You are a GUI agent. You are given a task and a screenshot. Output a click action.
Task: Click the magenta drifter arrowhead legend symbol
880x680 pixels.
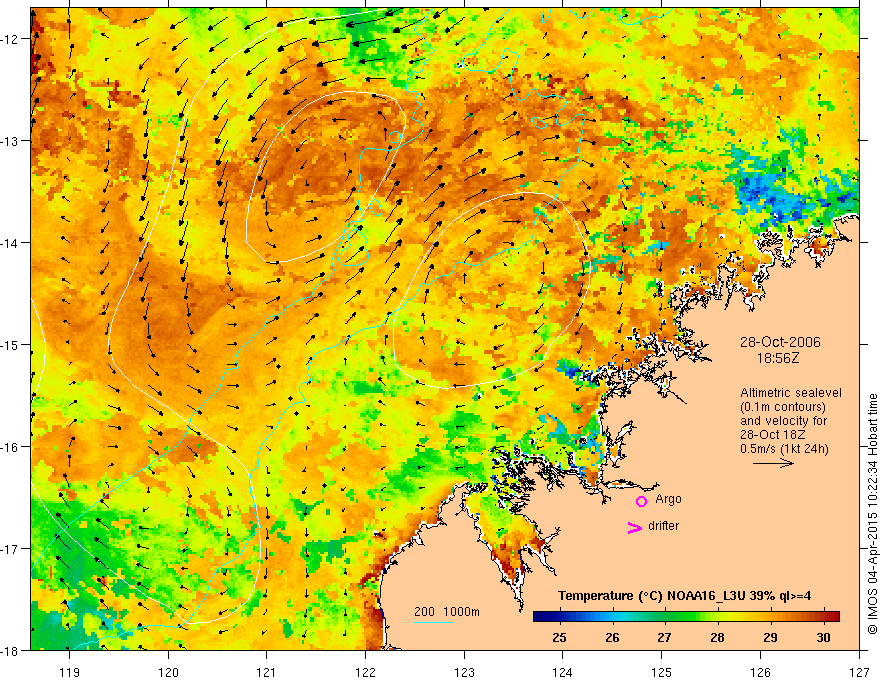(x=635, y=528)
